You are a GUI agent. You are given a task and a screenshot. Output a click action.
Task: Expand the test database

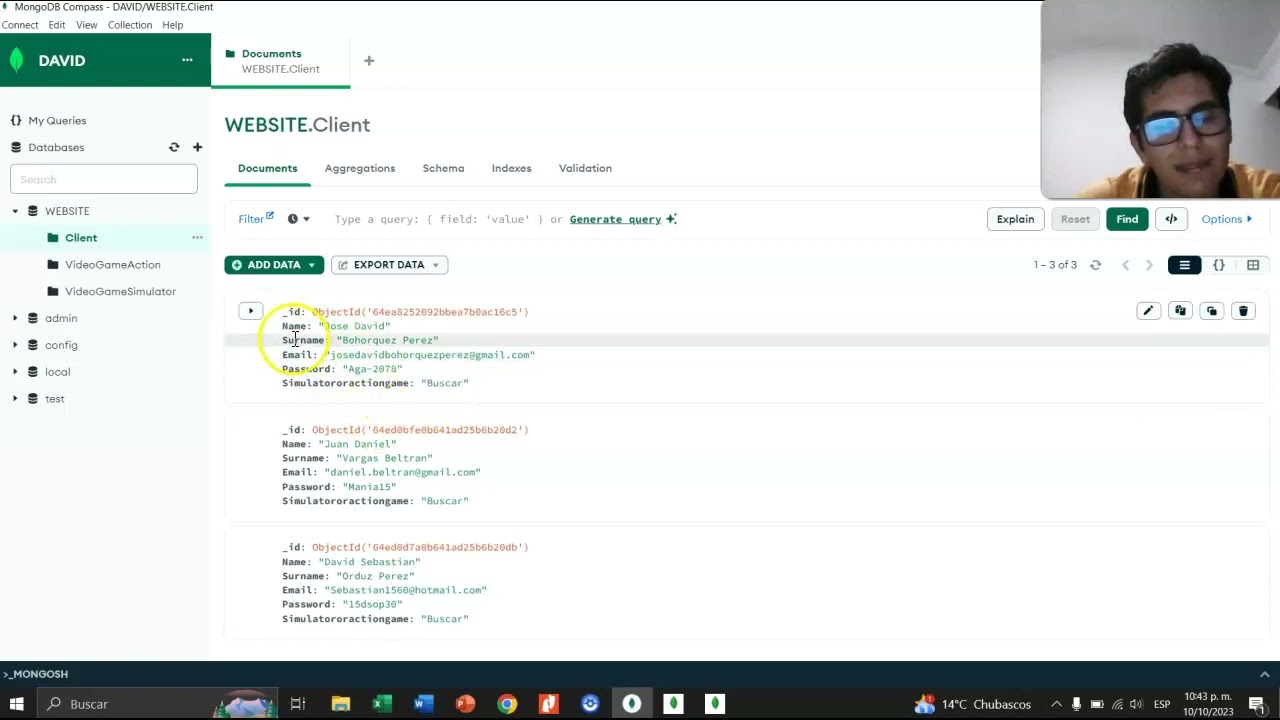pos(15,399)
